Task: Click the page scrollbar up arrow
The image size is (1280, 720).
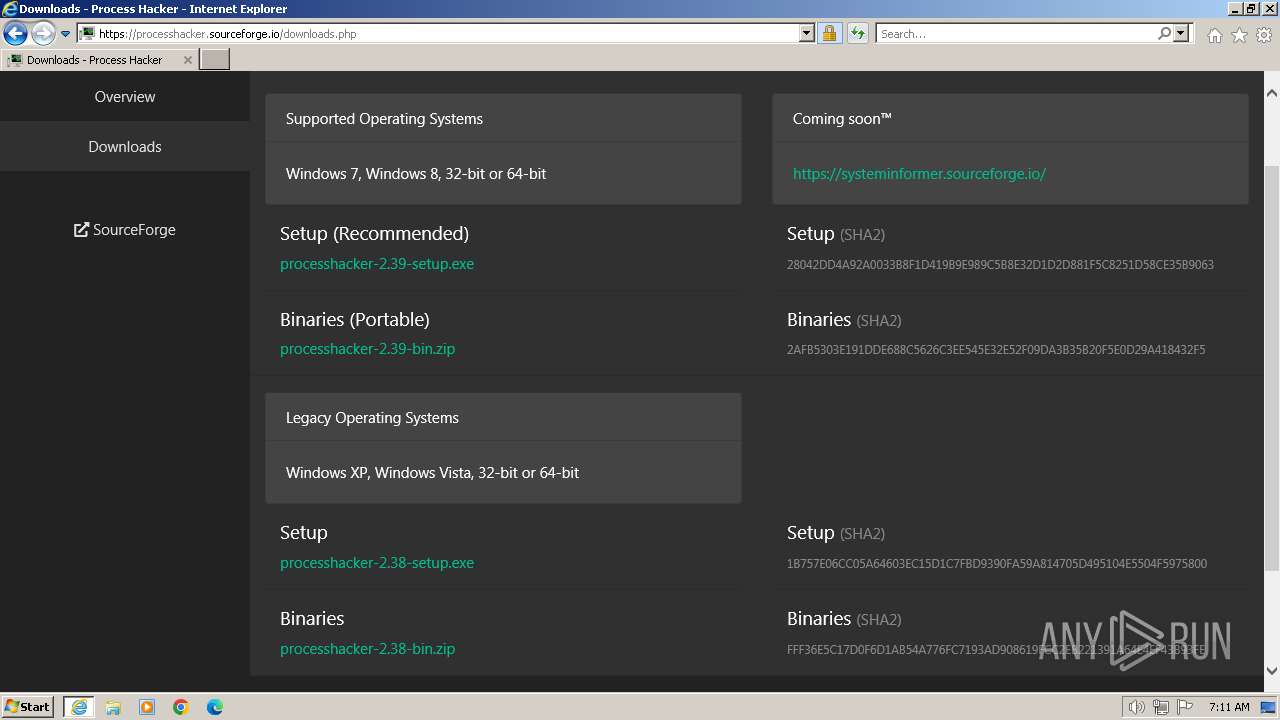Action: 1272,93
